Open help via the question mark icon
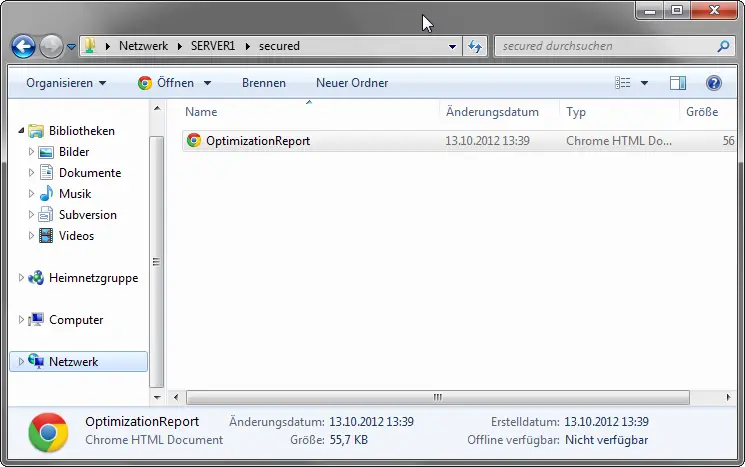This screenshot has height=467, width=745. (714, 83)
